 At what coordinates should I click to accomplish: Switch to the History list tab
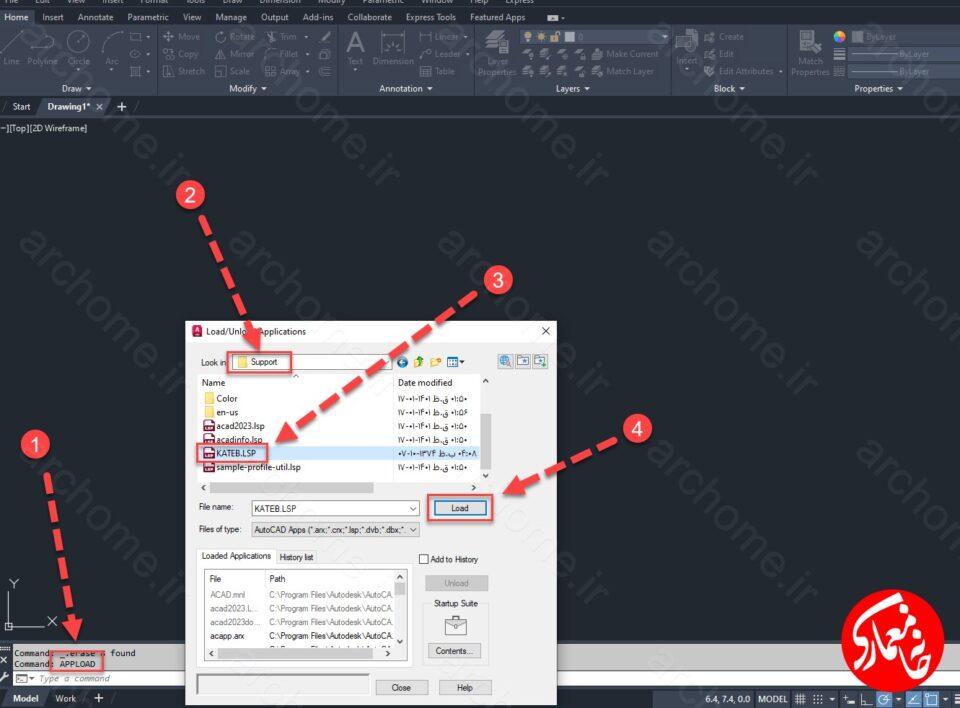296,557
